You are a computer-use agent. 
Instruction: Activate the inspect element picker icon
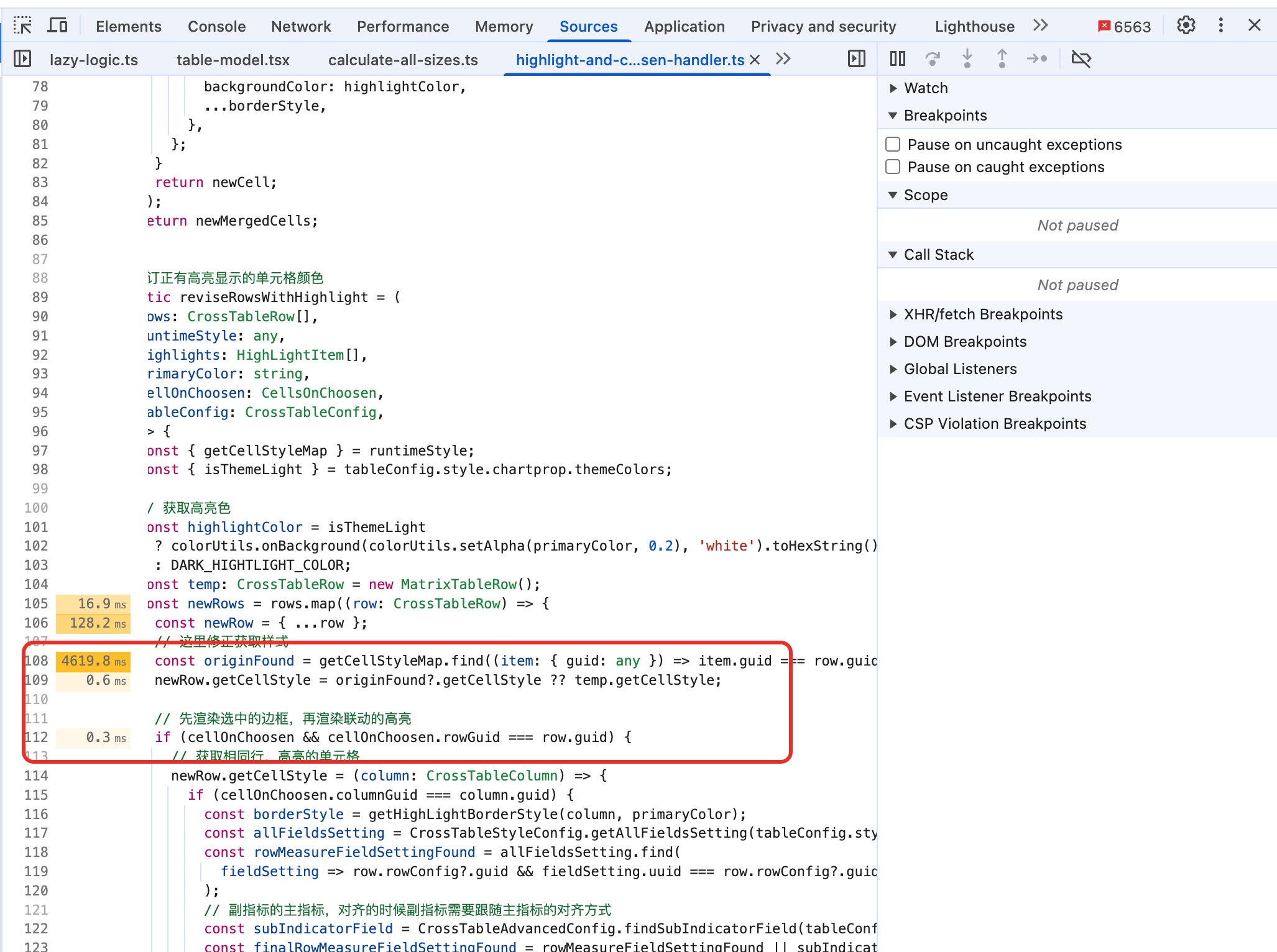click(x=23, y=25)
